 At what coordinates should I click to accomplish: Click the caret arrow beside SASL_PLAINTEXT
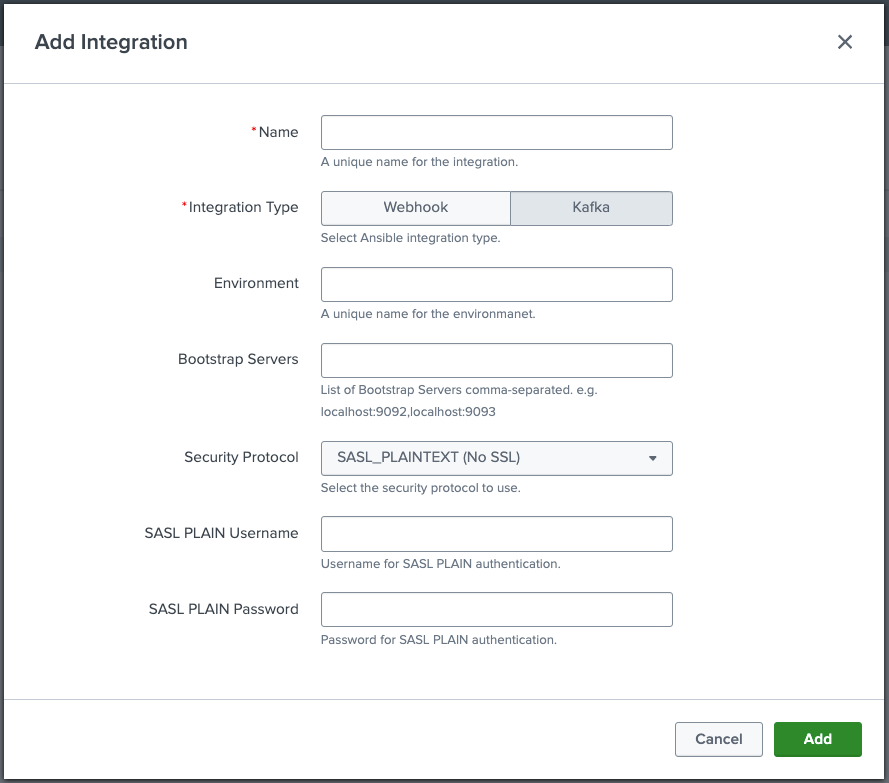pyautogui.click(x=653, y=458)
